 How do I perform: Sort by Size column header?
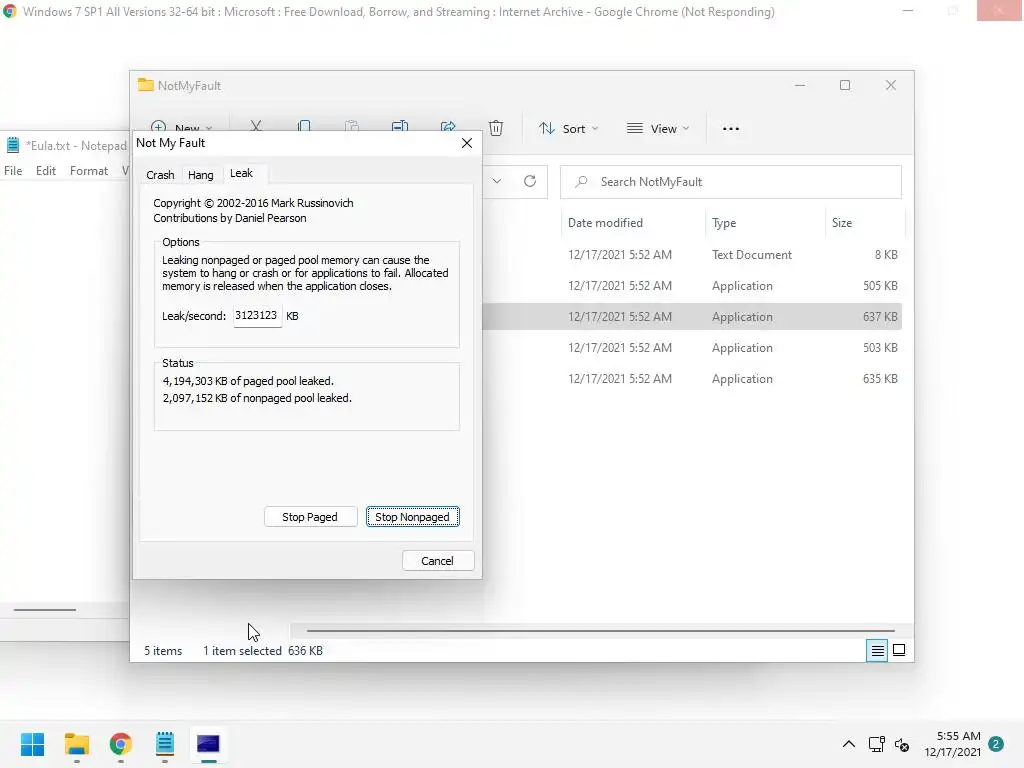[x=865, y=223]
